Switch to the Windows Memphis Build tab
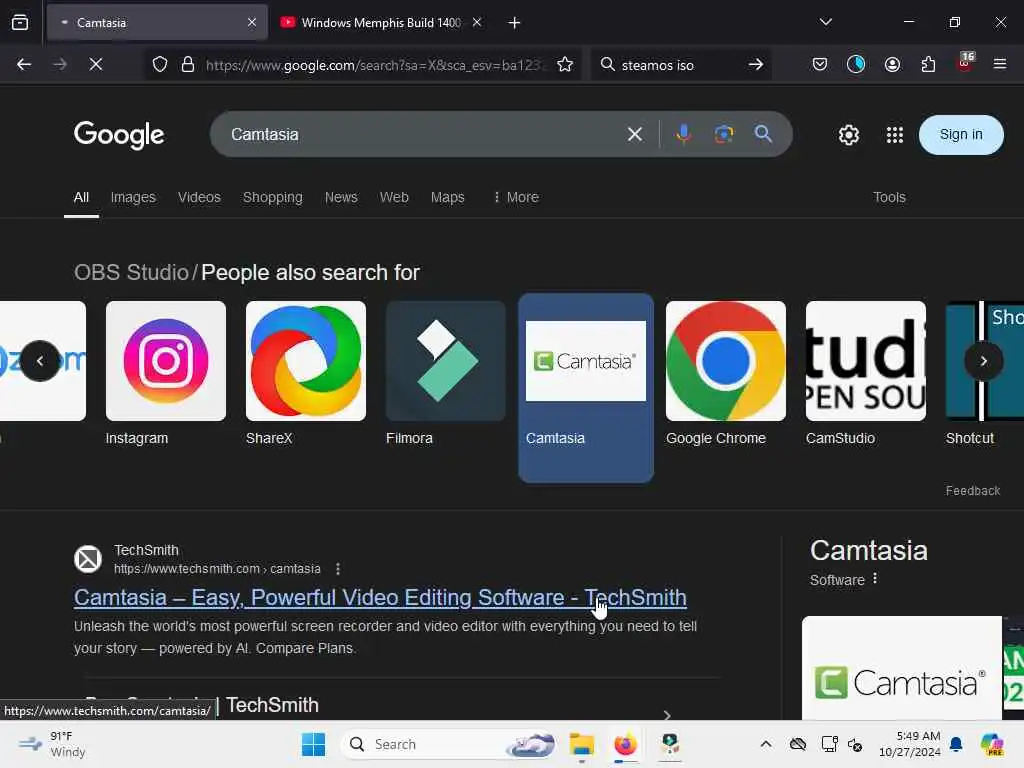 380,23
